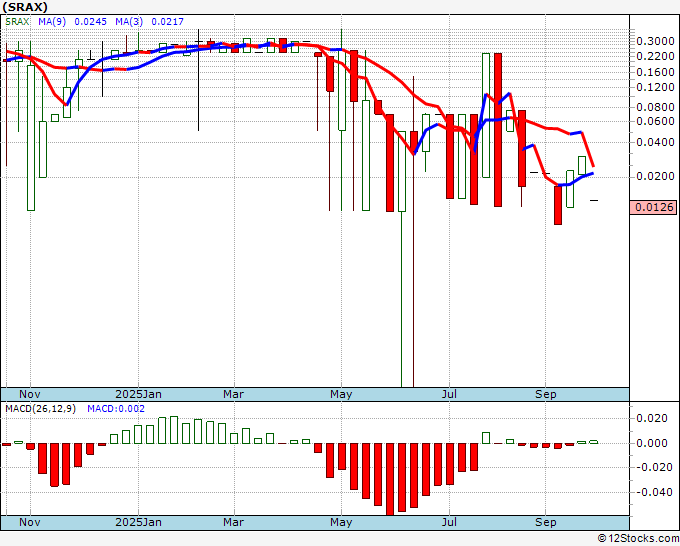Click the MA(3) legend label
Screen dimensions: 680x546
(x=129, y=21)
